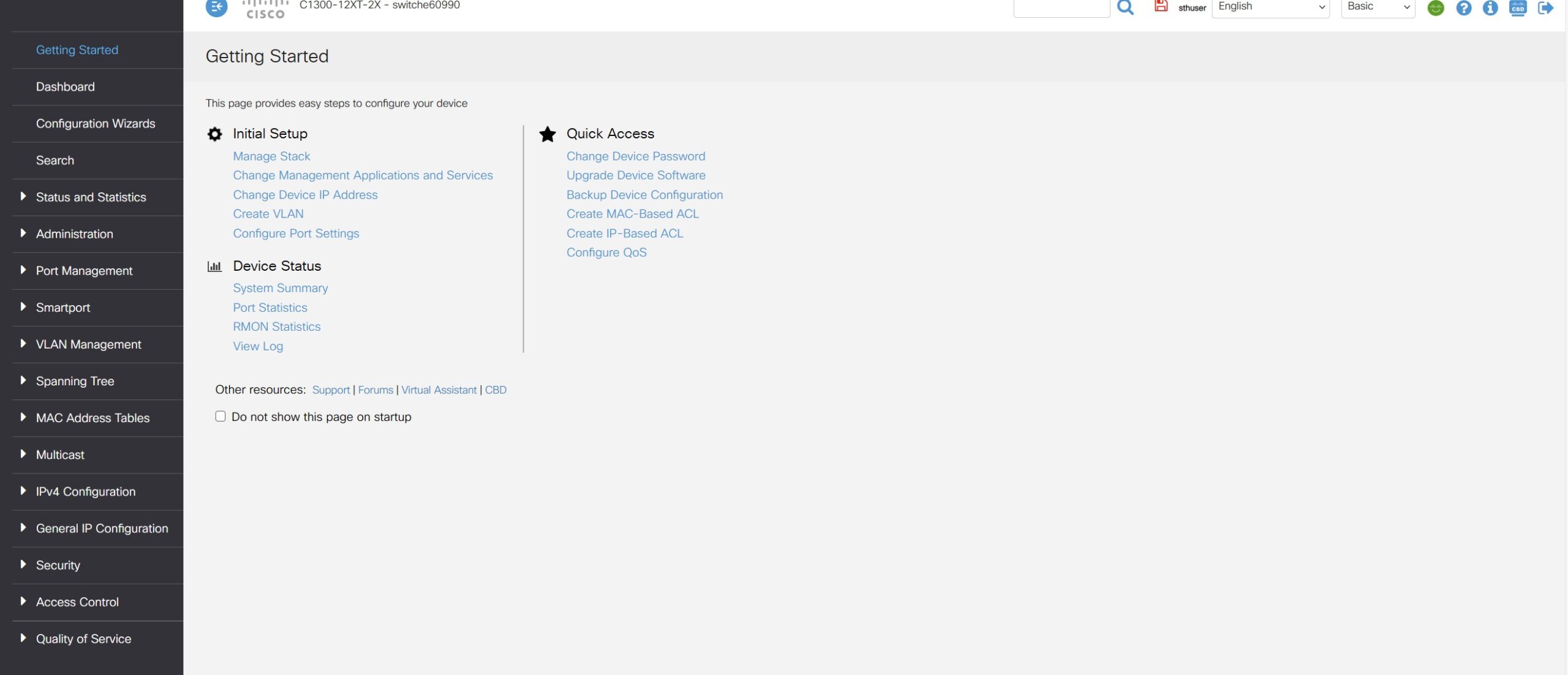Open the English language dropdown
Image resolution: width=1568 pixels, height=675 pixels.
[x=1270, y=7]
